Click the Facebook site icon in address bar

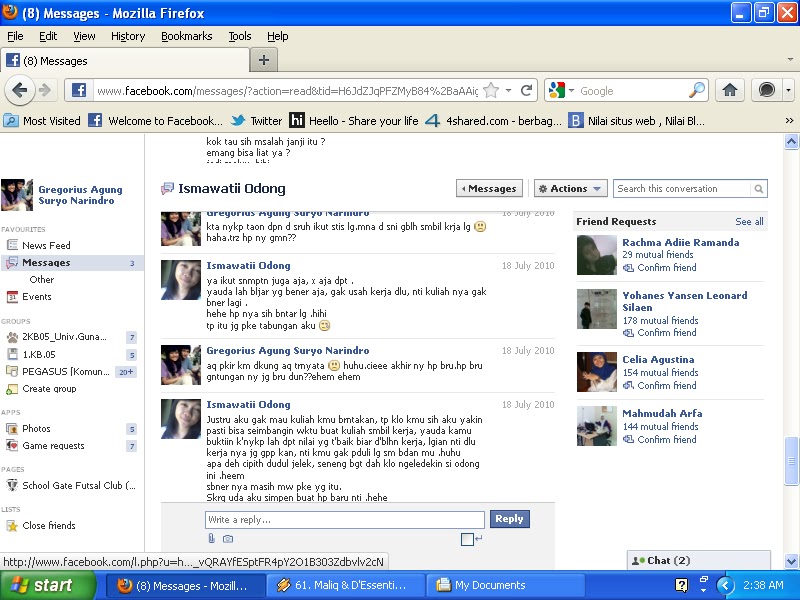[x=79, y=90]
